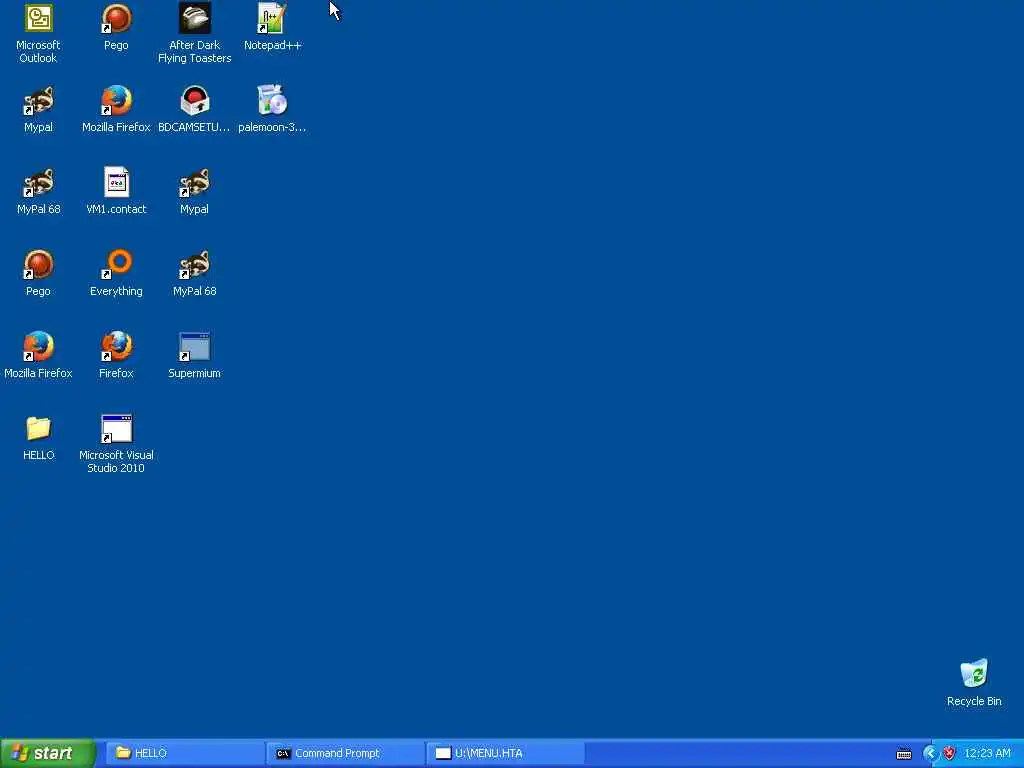Switch to the HELLO folder taskbar button
This screenshot has height=768, width=1024.
(185, 753)
